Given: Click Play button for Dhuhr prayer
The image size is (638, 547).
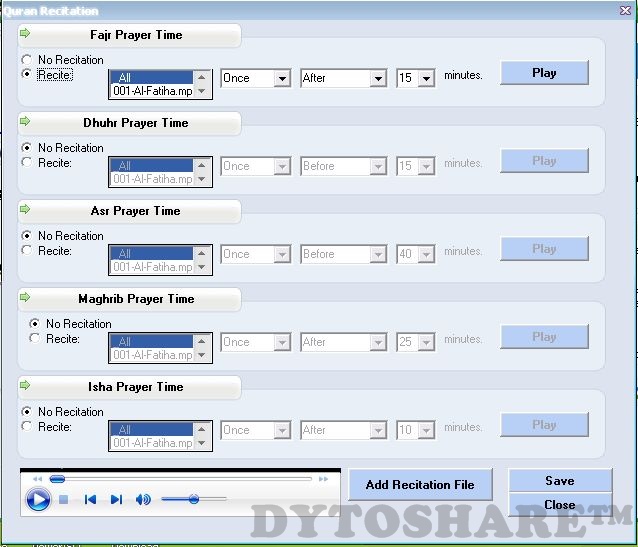Looking at the screenshot, I should [544, 161].
